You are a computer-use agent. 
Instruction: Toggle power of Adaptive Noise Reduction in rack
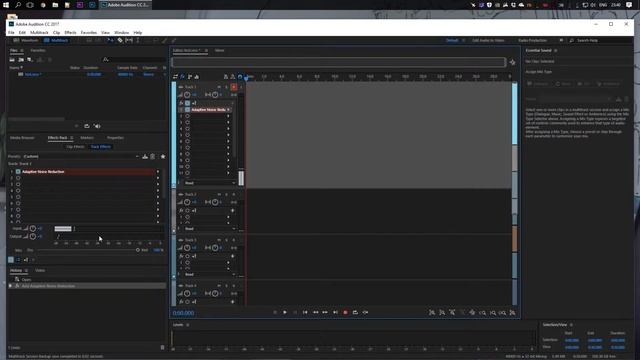[x=18, y=172]
